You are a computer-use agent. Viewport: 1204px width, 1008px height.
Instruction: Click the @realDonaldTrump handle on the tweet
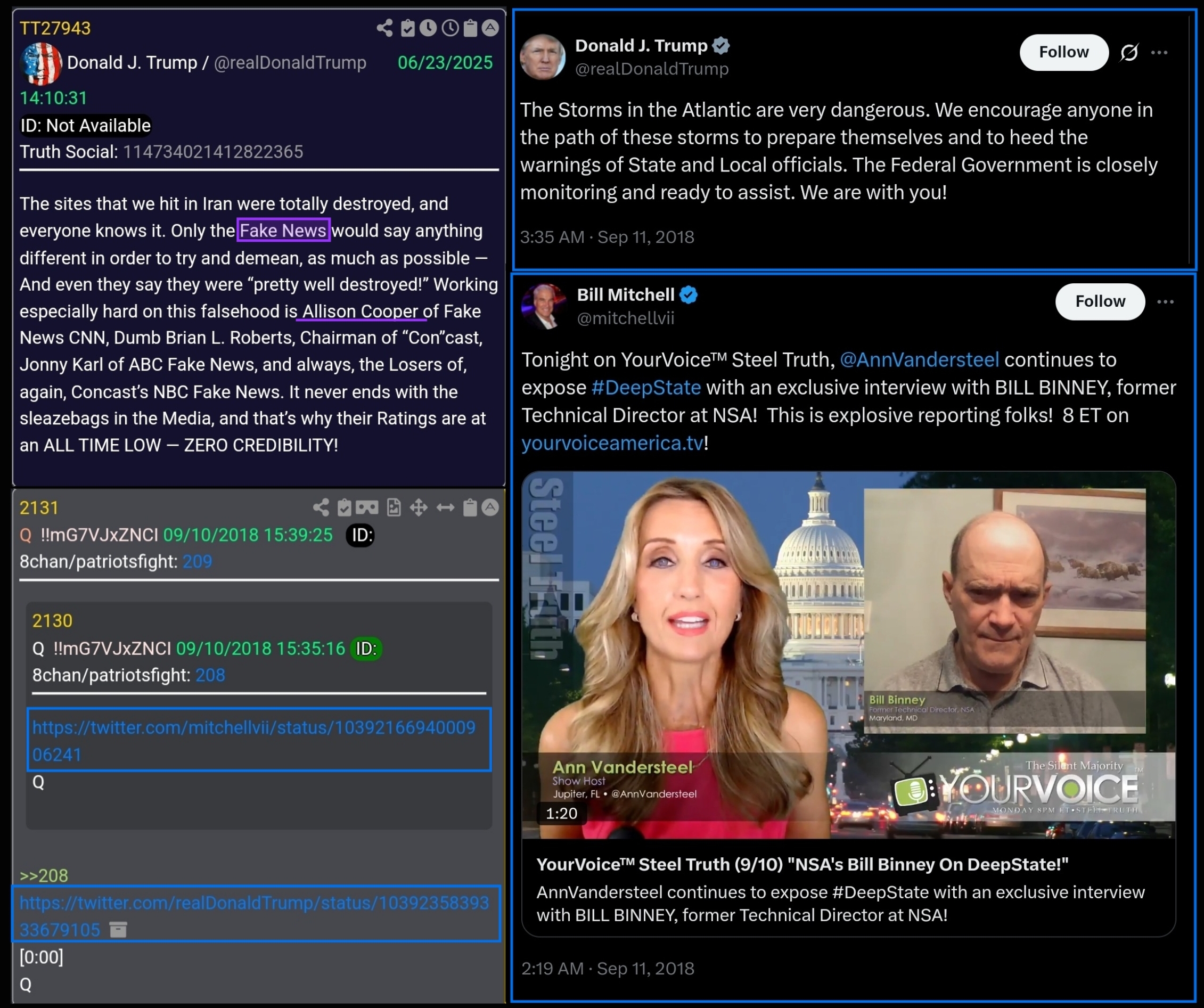[x=652, y=69]
